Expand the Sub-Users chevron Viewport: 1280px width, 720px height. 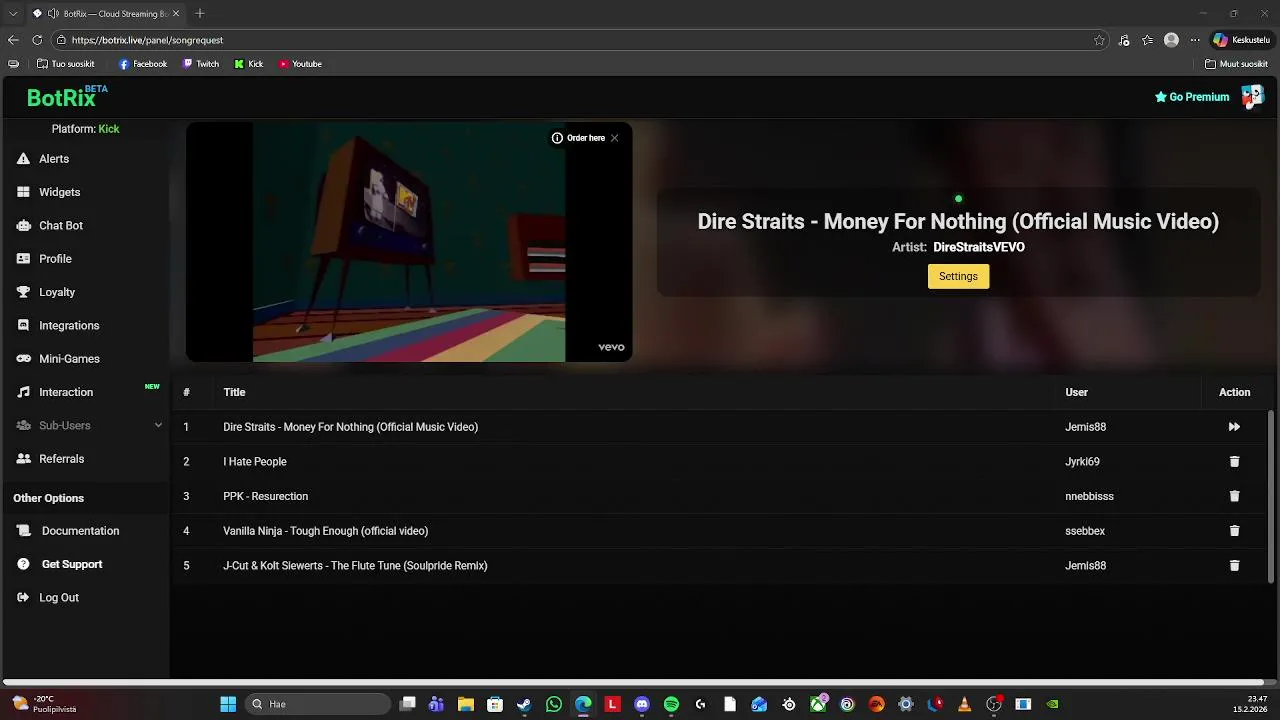point(158,426)
